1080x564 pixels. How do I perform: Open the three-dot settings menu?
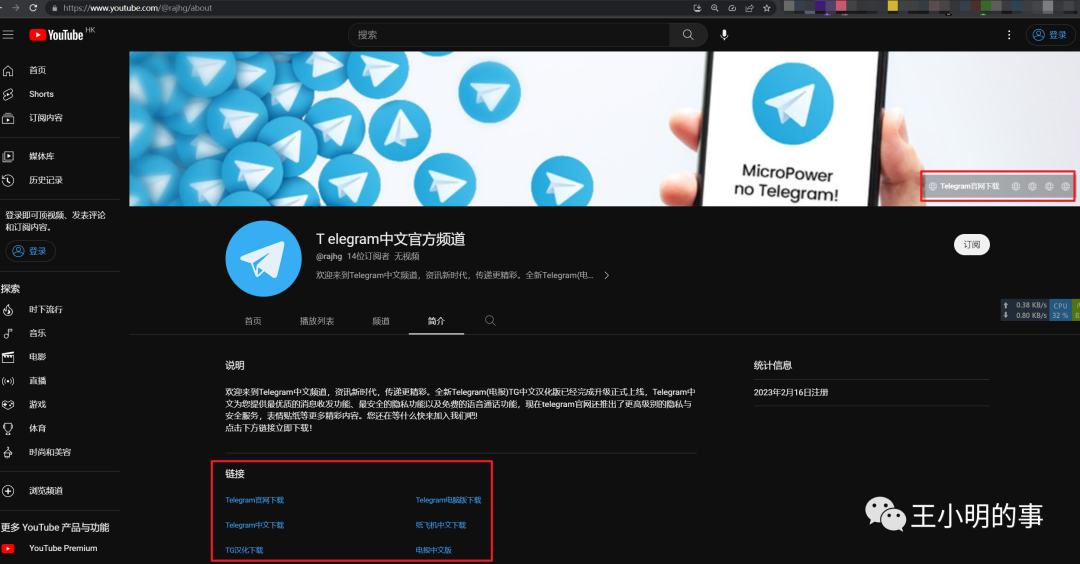[x=1009, y=34]
